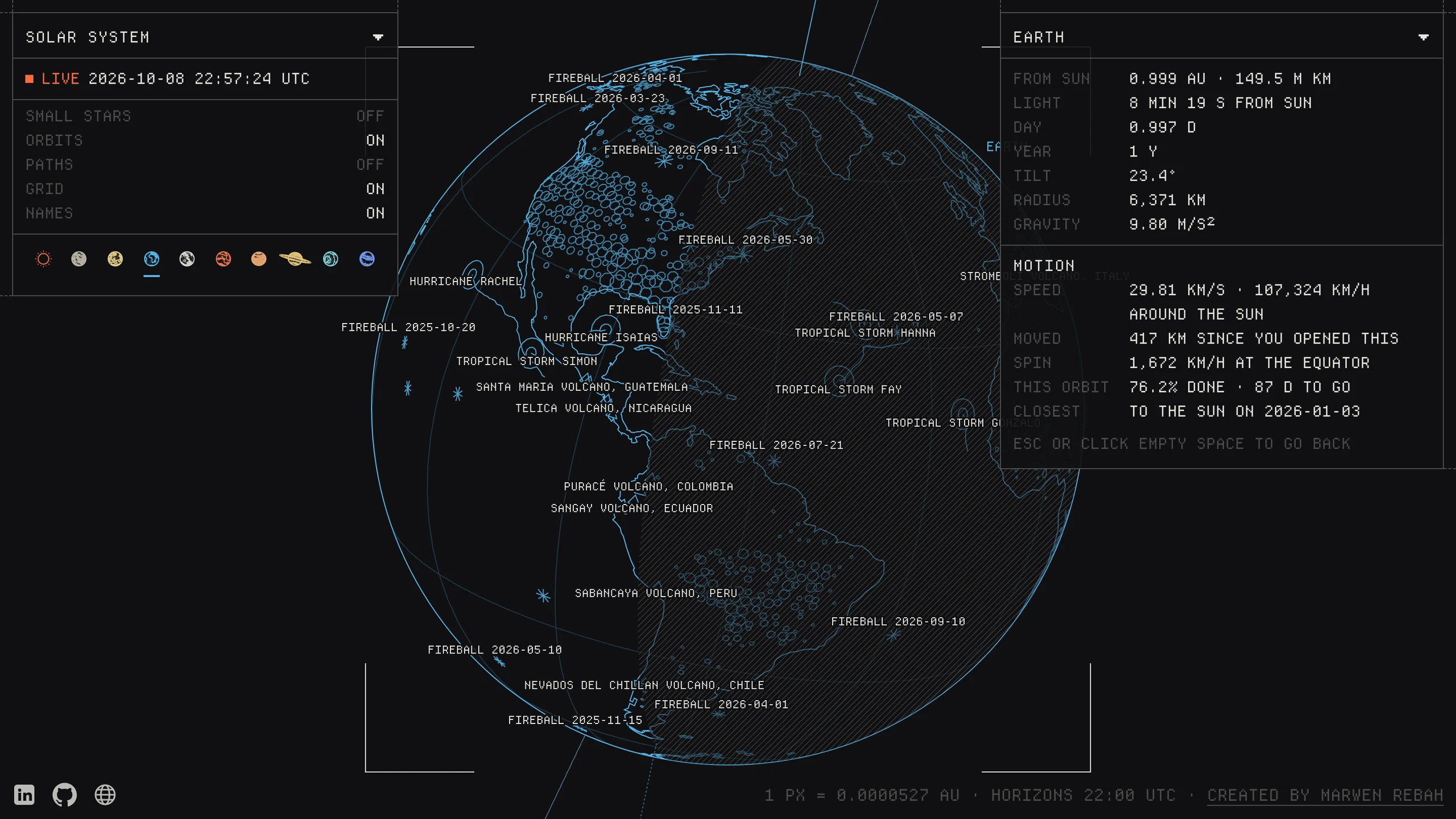Click the Fireball 2026-09-10 label
The width and height of the screenshot is (1456, 819).
click(x=899, y=622)
